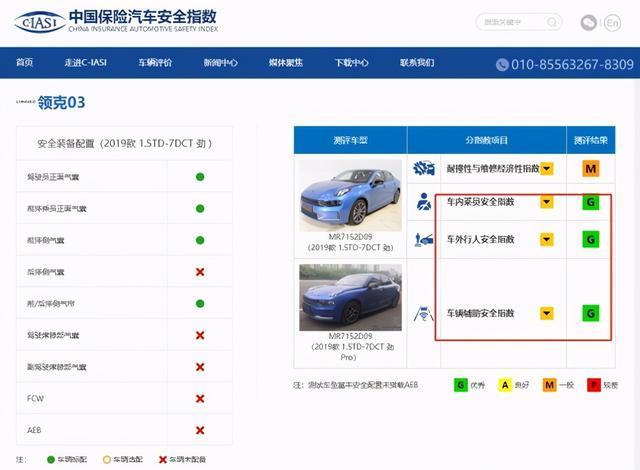640x470 pixels.
Task: Open the 走进C-IASI nav item
Action: pyautogui.click(x=85, y=62)
